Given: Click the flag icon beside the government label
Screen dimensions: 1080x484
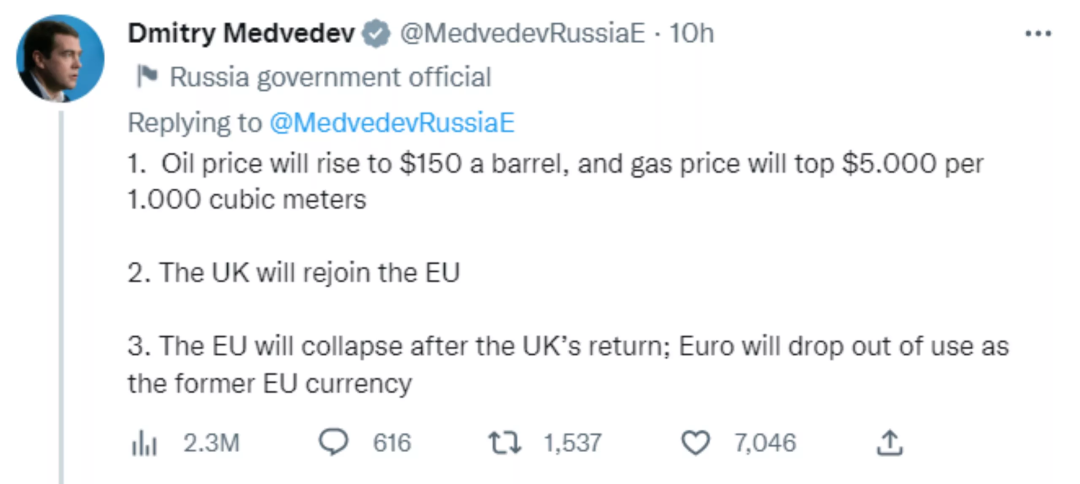Looking at the screenshot, I should [146, 77].
